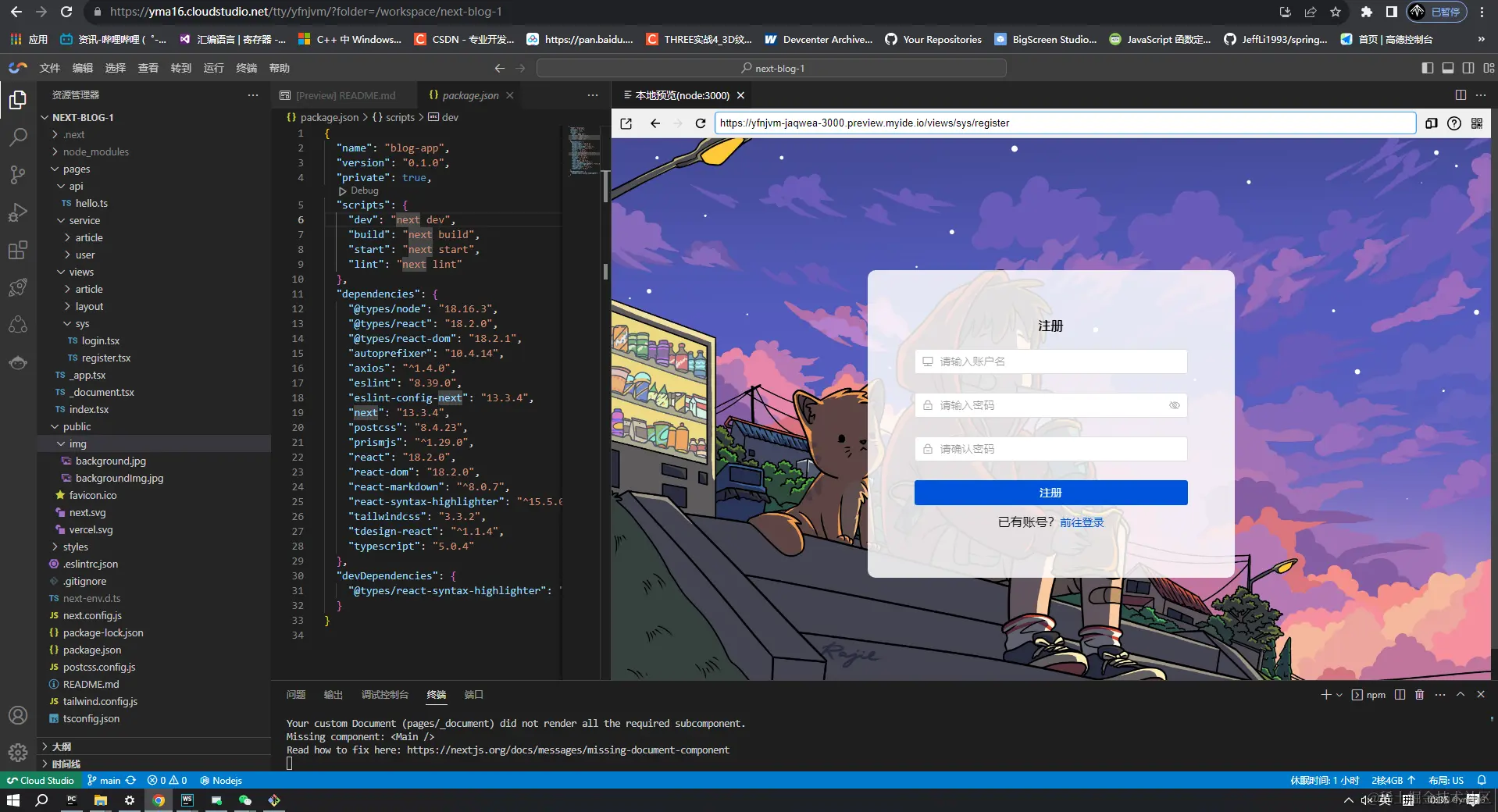Open preview in external browser

pyautogui.click(x=626, y=123)
